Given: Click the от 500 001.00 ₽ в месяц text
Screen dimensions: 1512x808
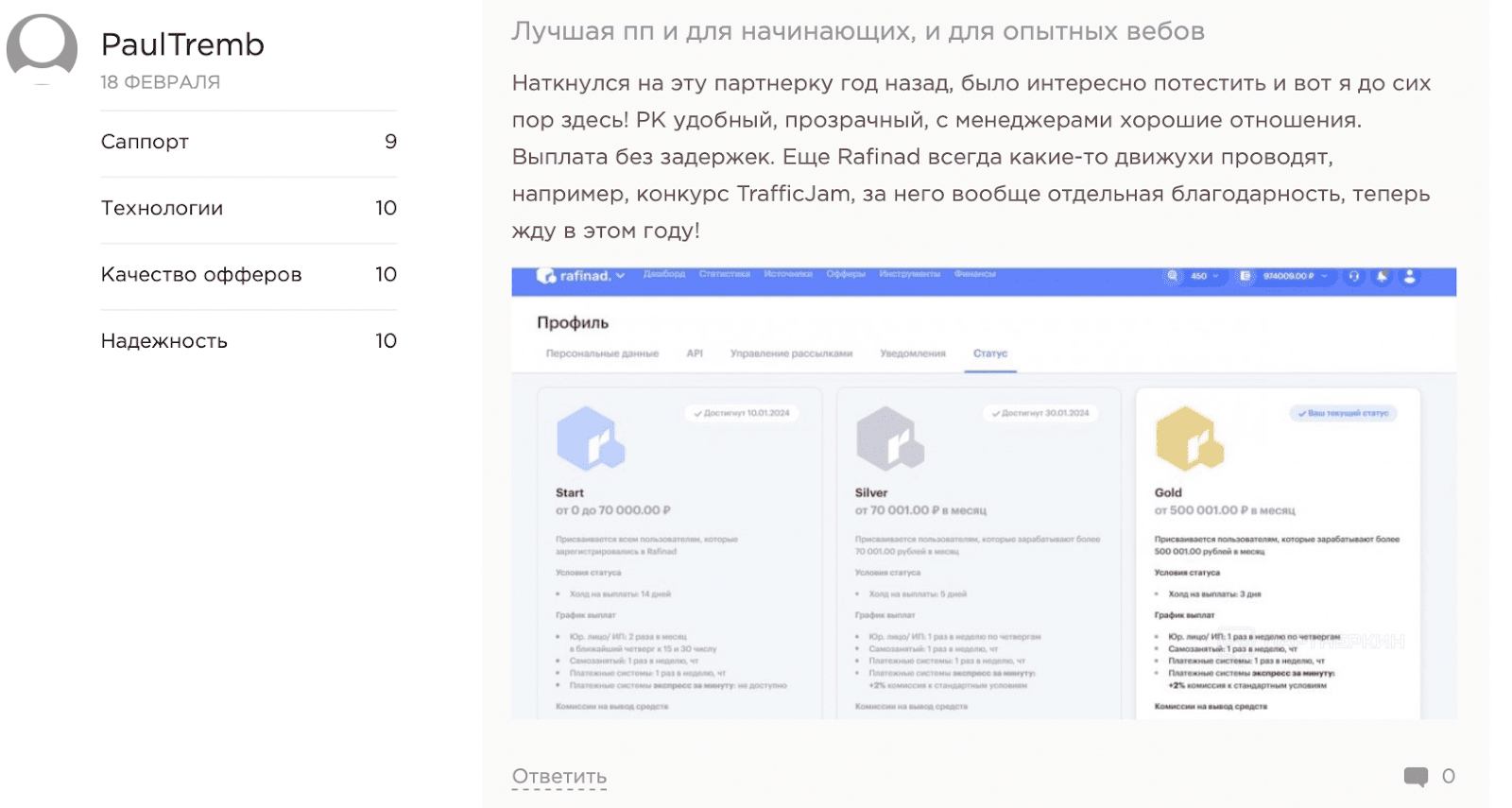Looking at the screenshot, I should coord(1225,510).
